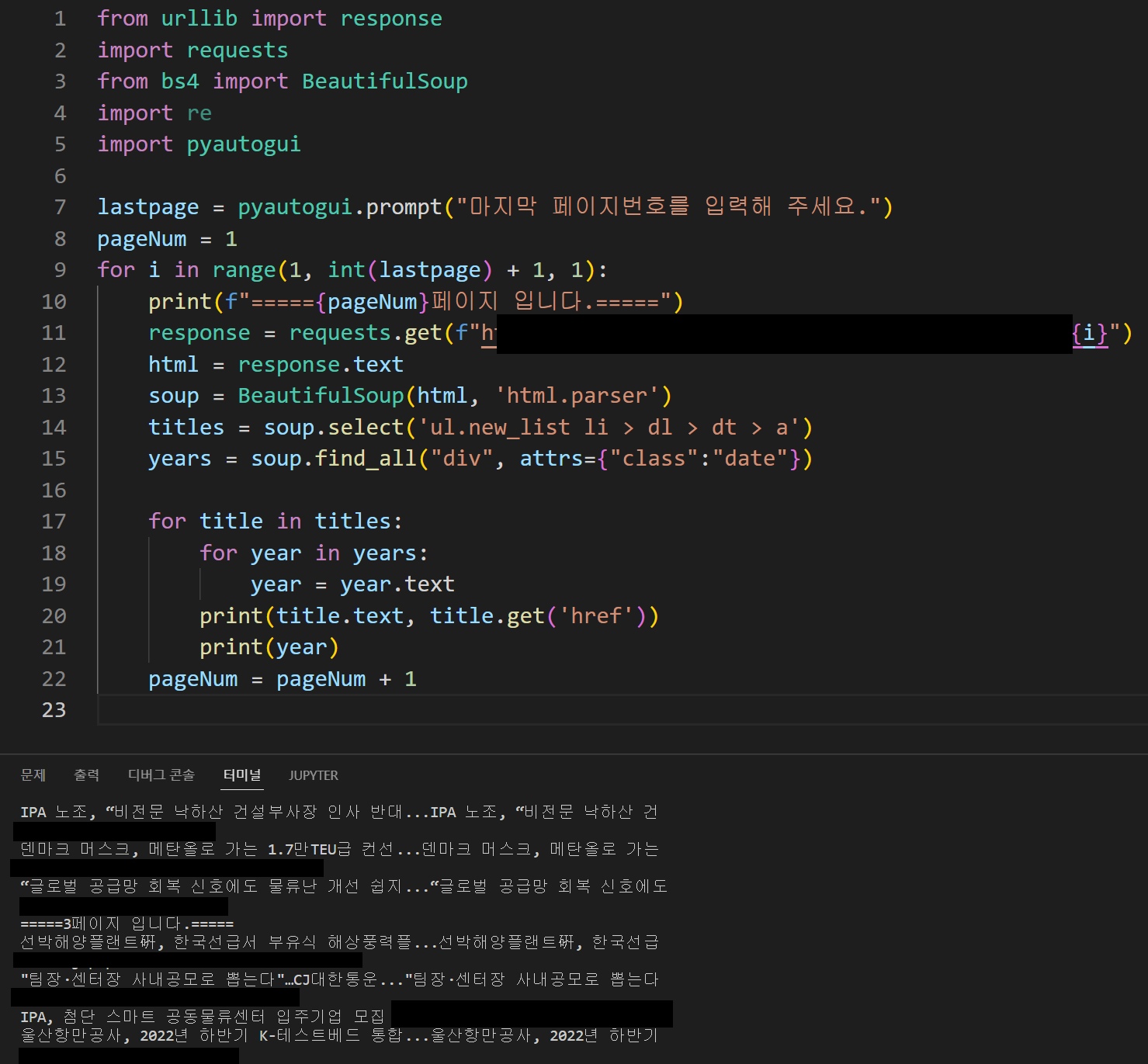Click line number 17 in the gutter
Image resolution: width=1148 pixels, height=1064 pixels.
54,522
